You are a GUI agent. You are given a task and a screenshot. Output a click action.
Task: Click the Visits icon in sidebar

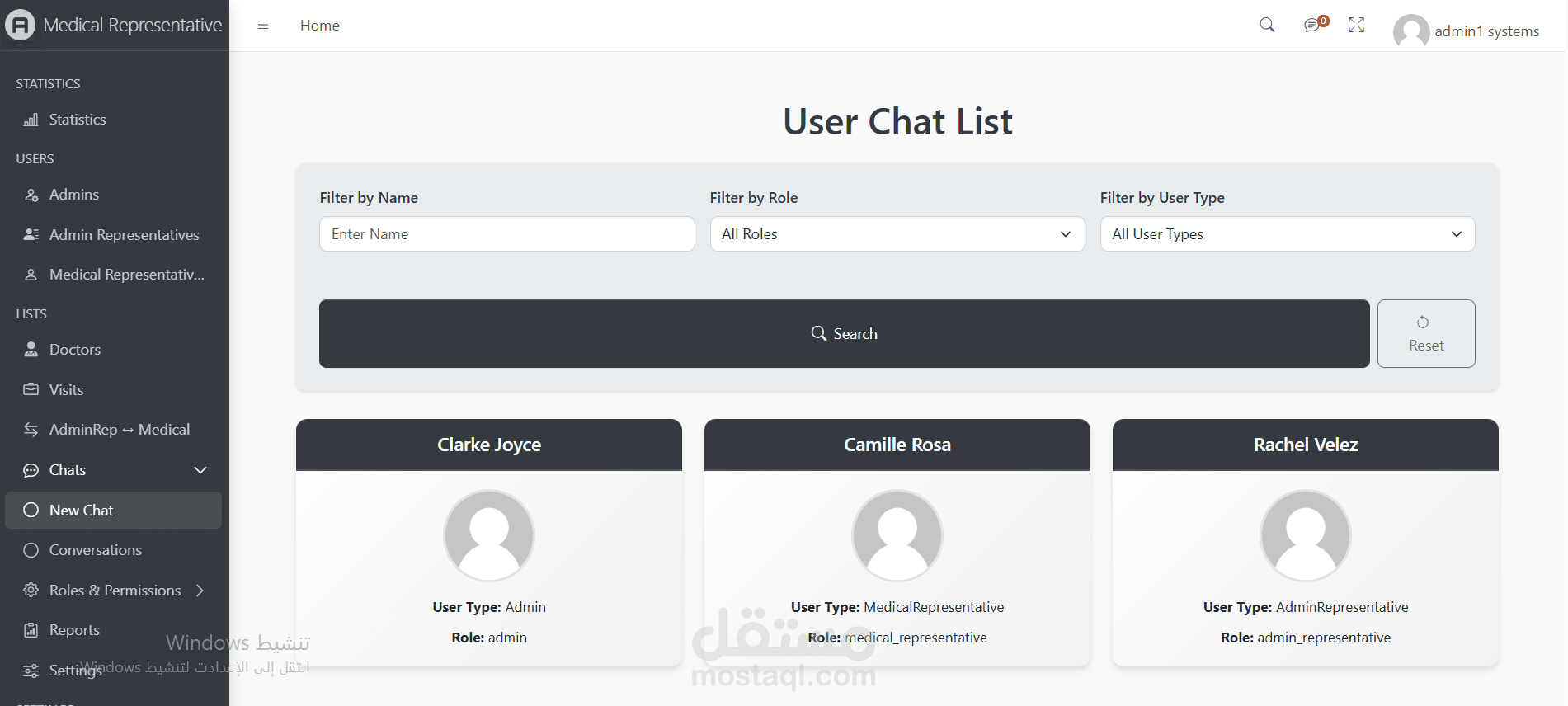(x=31, y=389)
